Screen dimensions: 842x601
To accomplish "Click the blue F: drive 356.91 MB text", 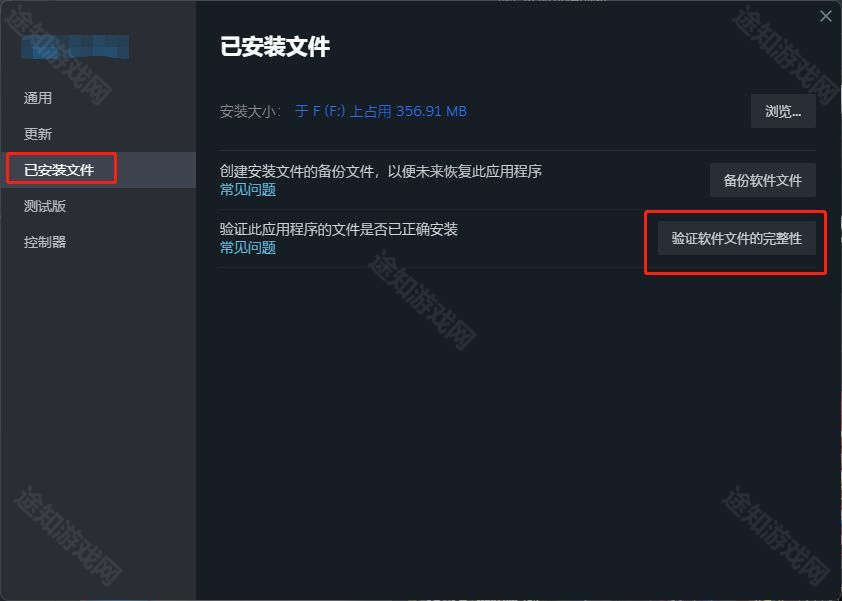I will point(381,111).
